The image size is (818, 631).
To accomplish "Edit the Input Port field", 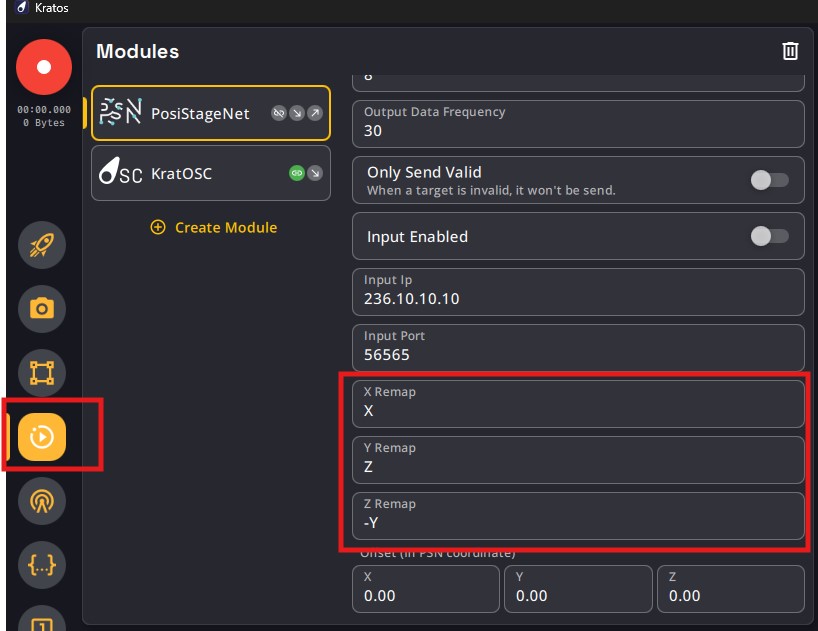I will (578, 348).
